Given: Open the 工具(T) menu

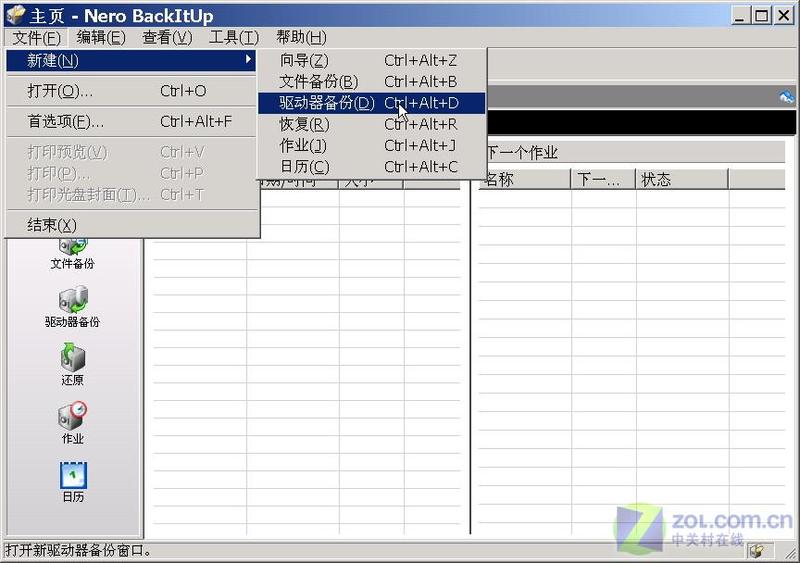Looking at the screenshot, I should pos(234,37).
